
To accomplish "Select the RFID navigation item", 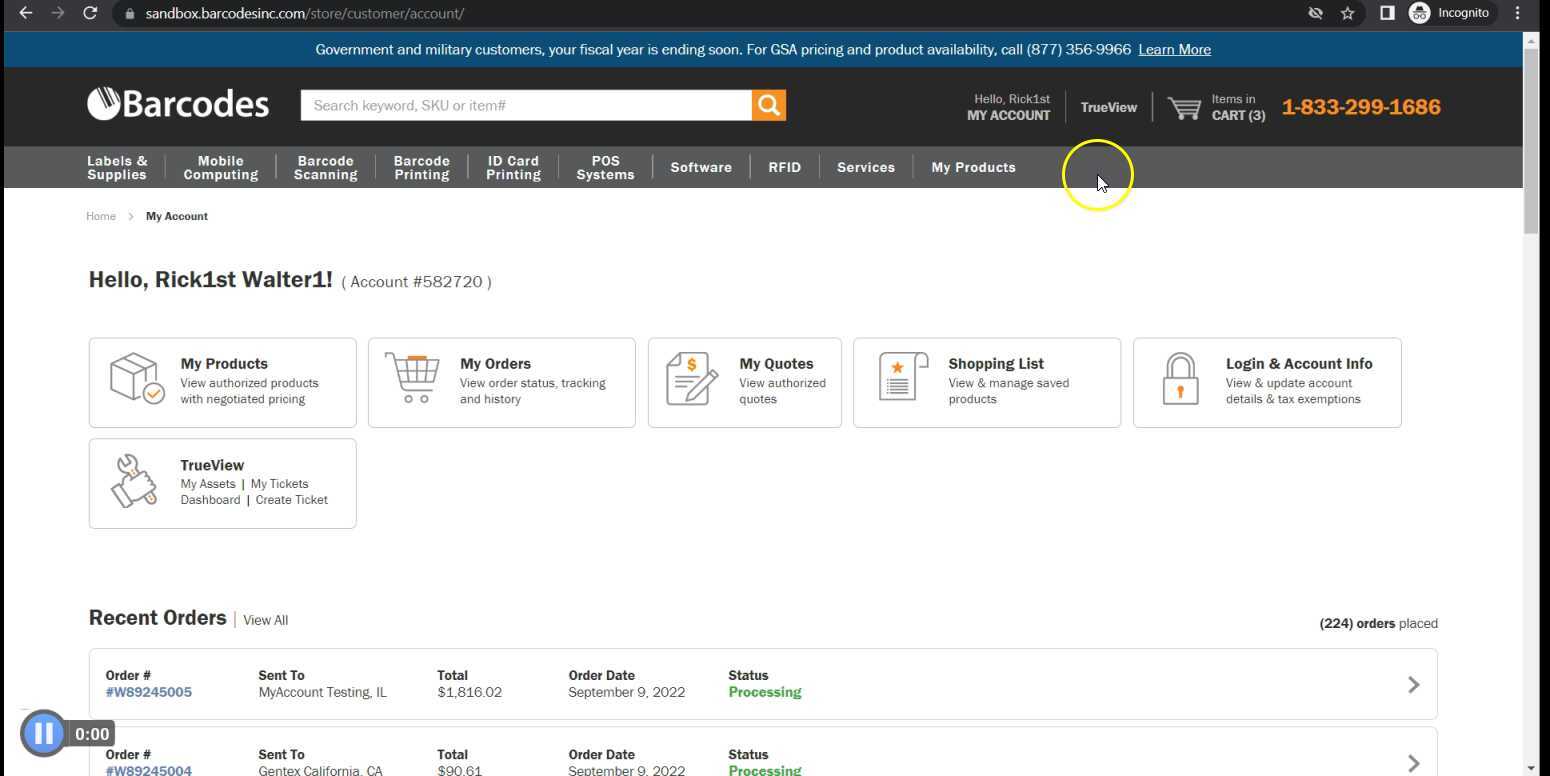I will click(784, 167).
